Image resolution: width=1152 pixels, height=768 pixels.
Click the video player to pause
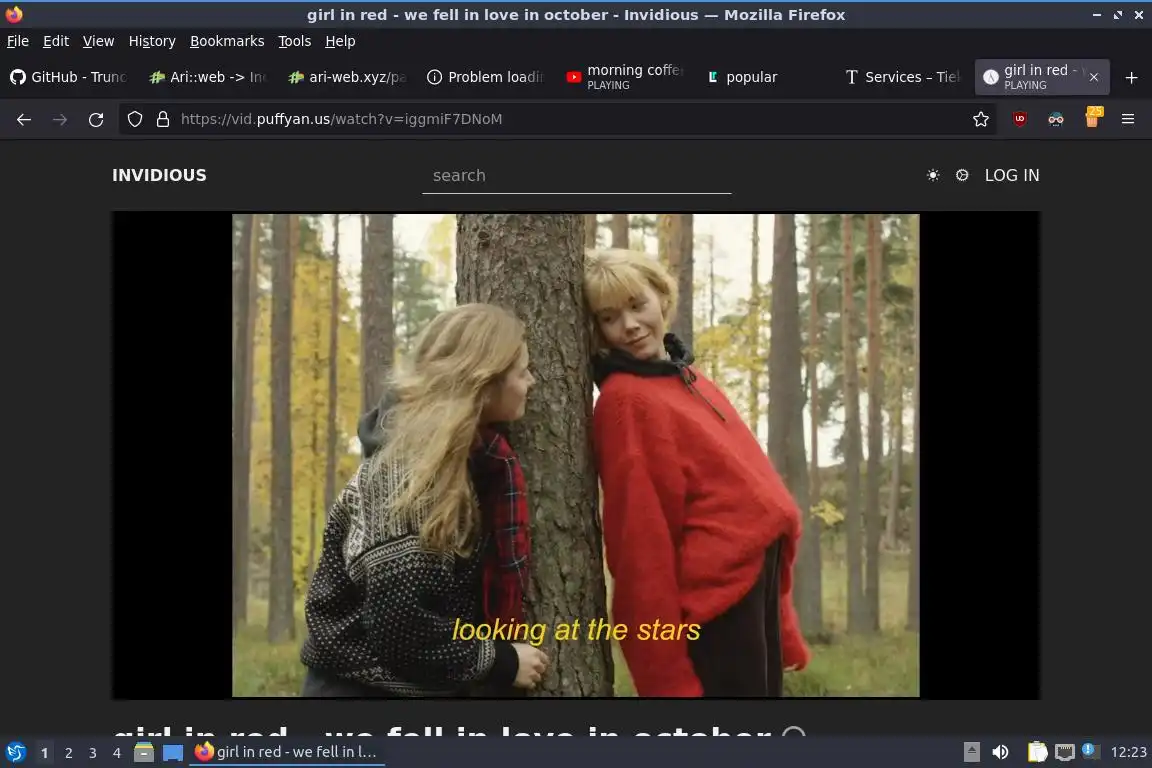pyautogui.click(x=575, y=455)
